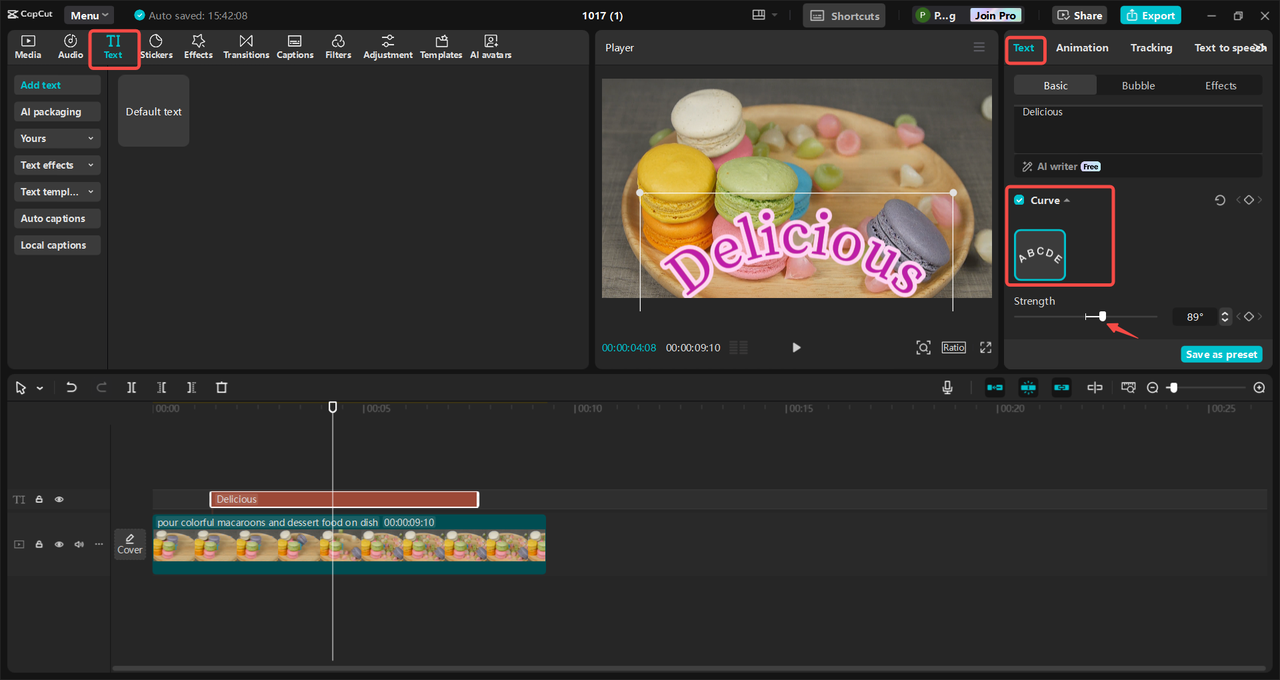
Task: Play the video in the Player
Action: tap(796, 347)
